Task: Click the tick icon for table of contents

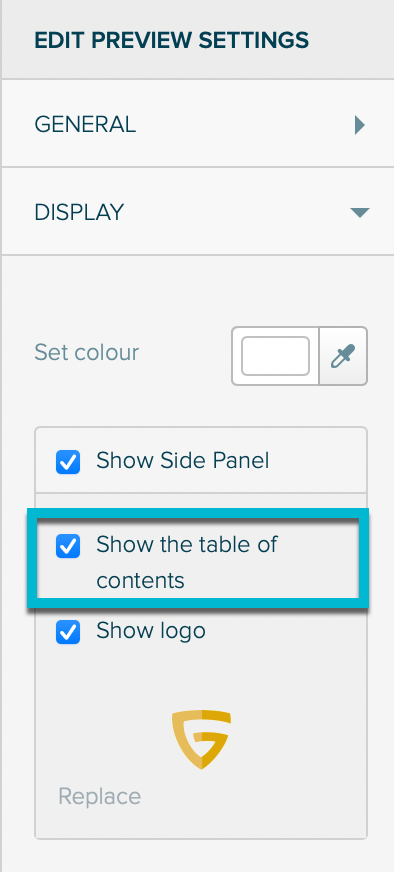Action: click(x=68, y=546)
